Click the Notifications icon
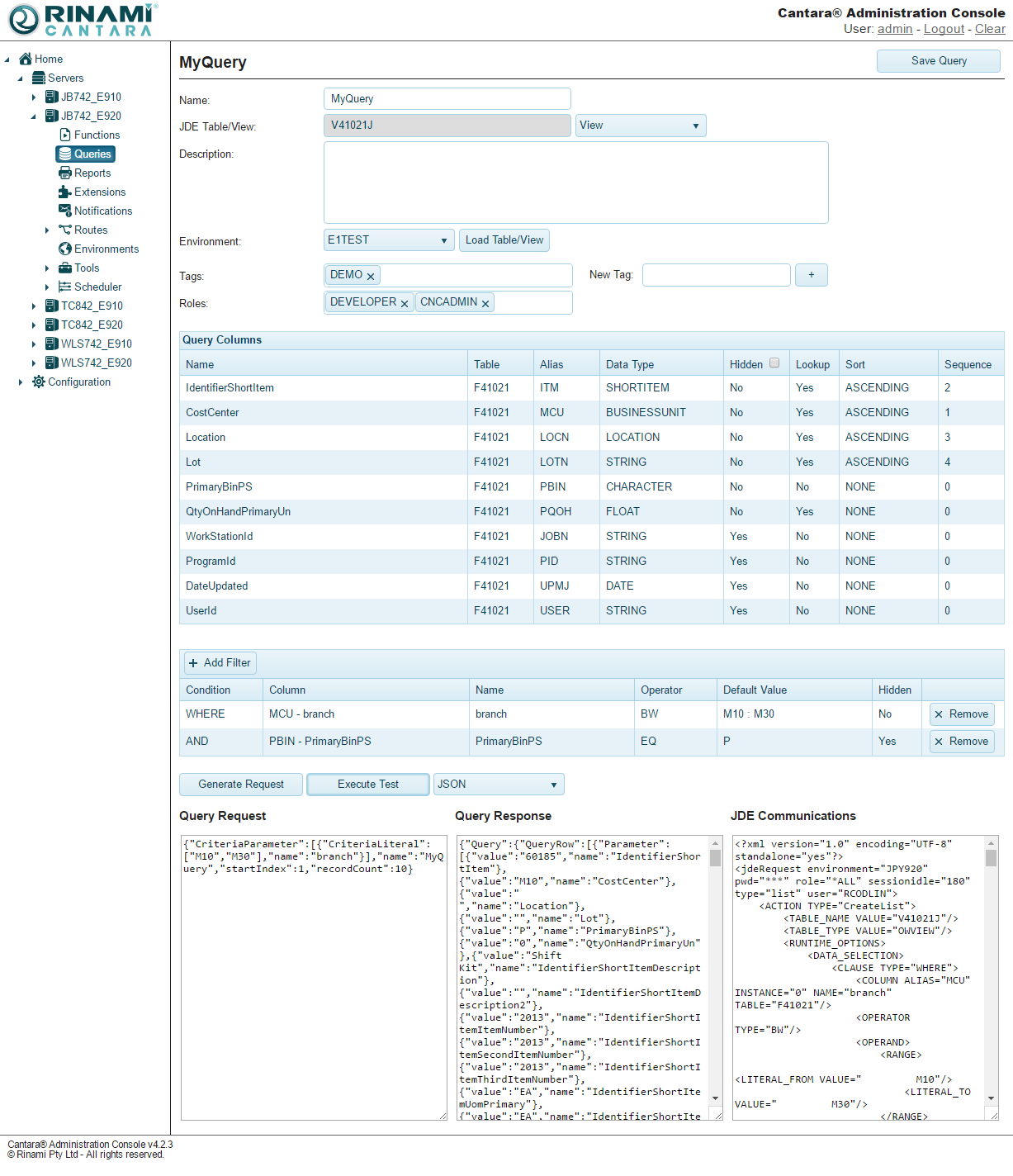 pyautogui.click(x=65, y=211)
